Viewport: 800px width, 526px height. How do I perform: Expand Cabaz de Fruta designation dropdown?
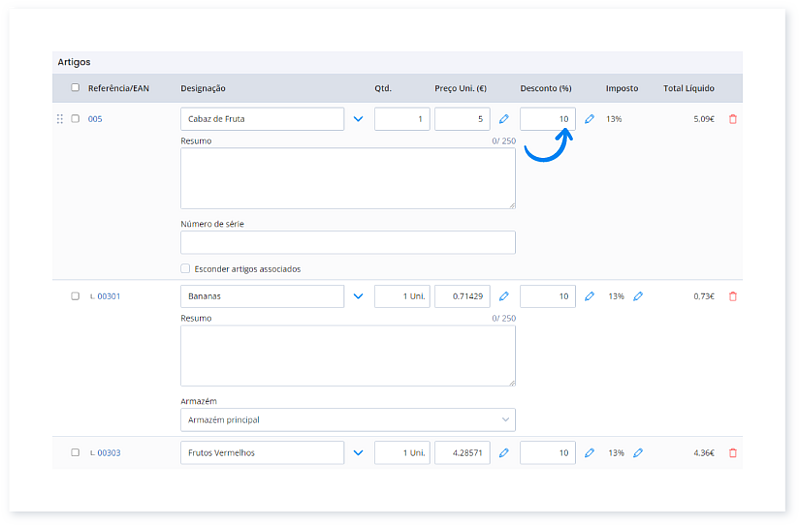(358, 119)
